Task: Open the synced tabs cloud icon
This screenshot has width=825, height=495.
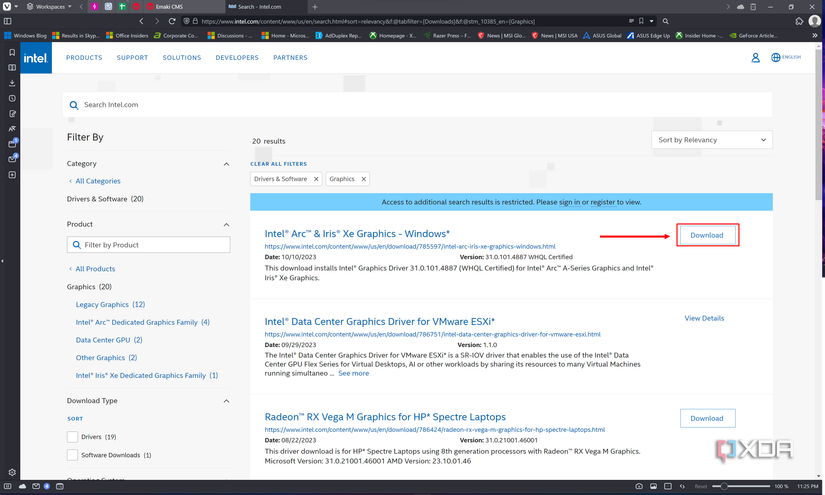Action: coord(740,6)
